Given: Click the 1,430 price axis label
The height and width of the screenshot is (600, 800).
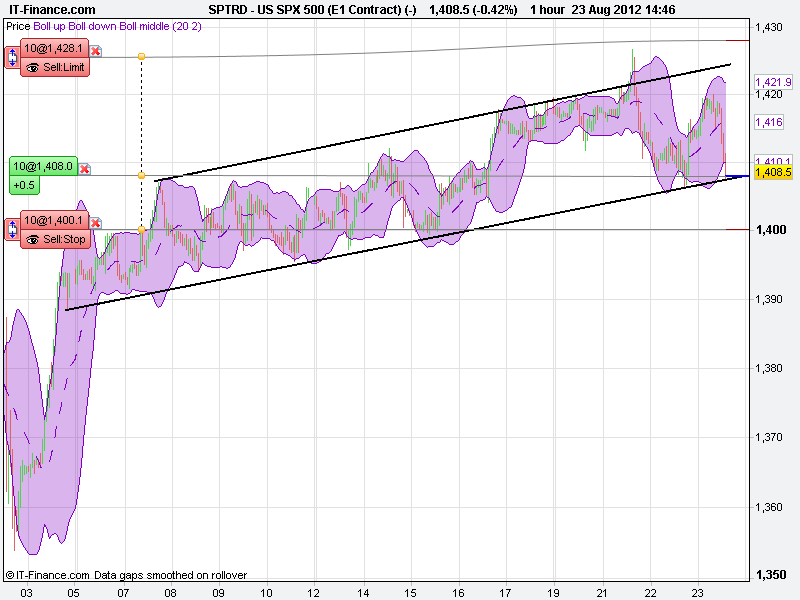Looking at the screenshot, I should point(769,27).
